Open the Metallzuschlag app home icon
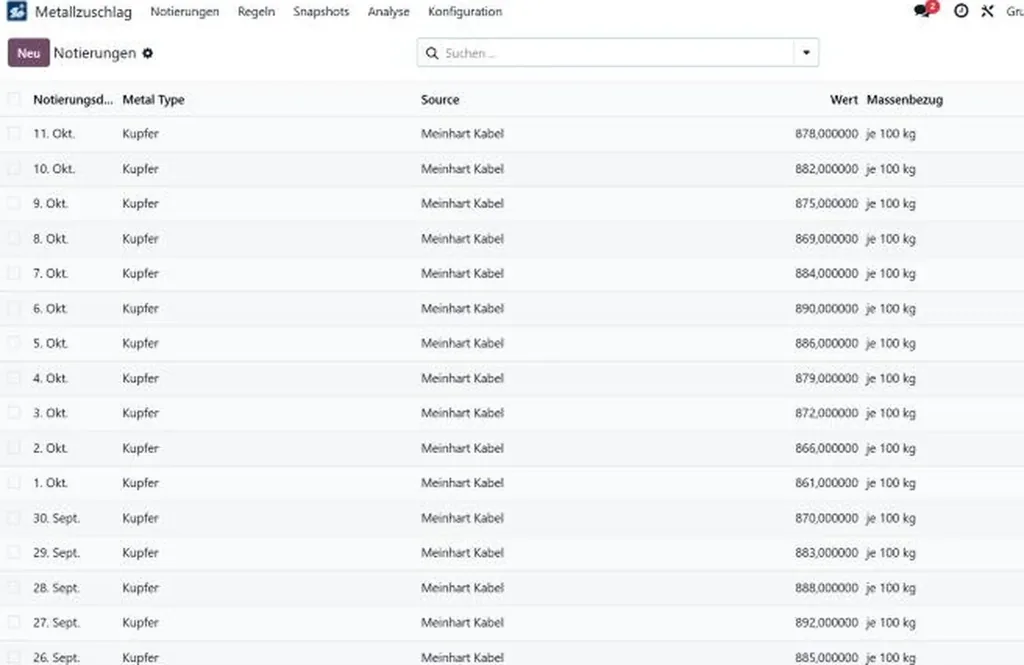This screenshot has height=665, width=1024. 17,11
